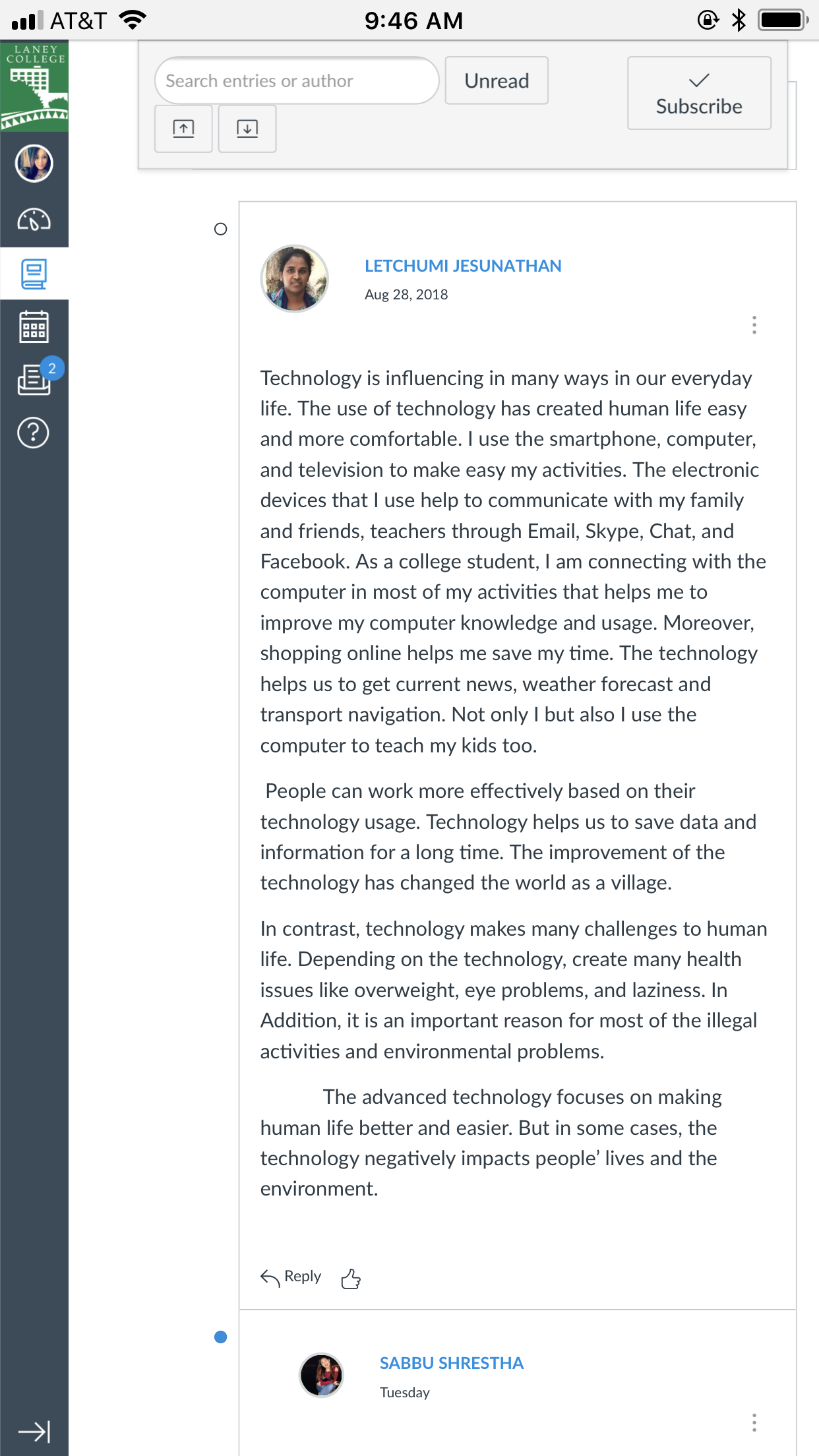Expand replies using the down-arrow button
The height and width of the screenshot is (1456, 819).
(247, 129)
